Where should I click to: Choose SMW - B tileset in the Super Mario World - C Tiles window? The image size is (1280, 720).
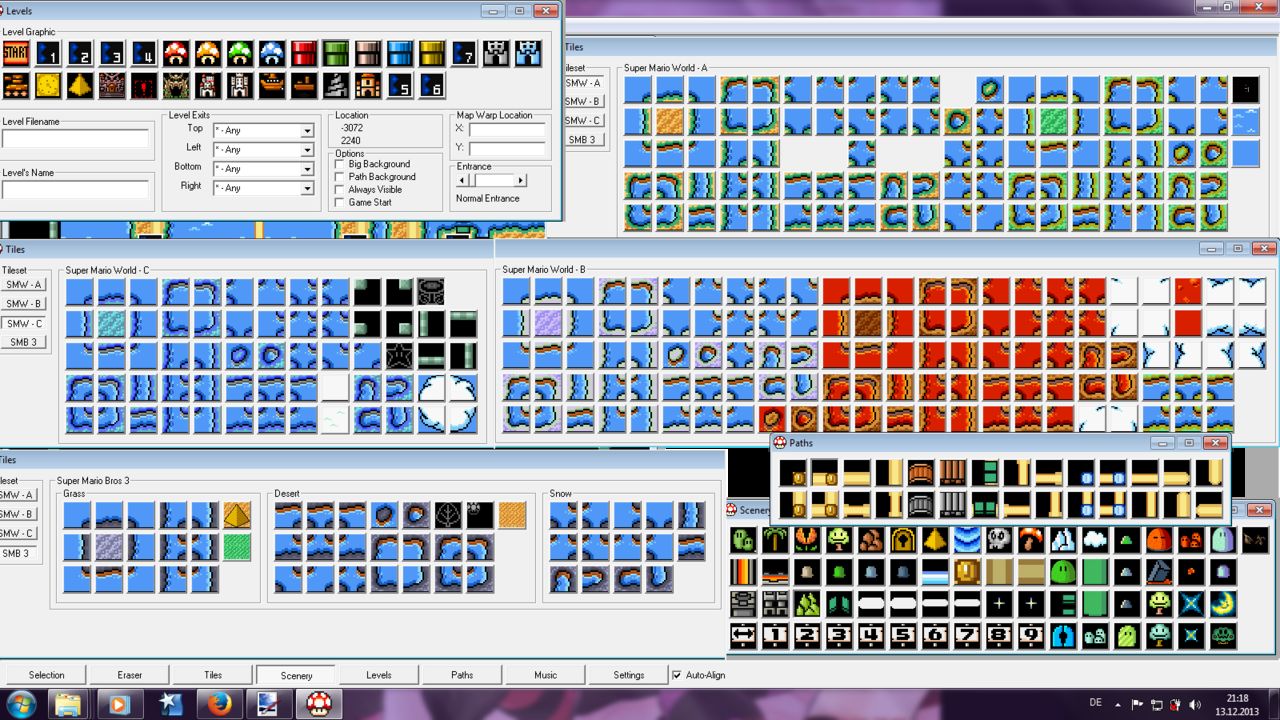coord(24,304)
